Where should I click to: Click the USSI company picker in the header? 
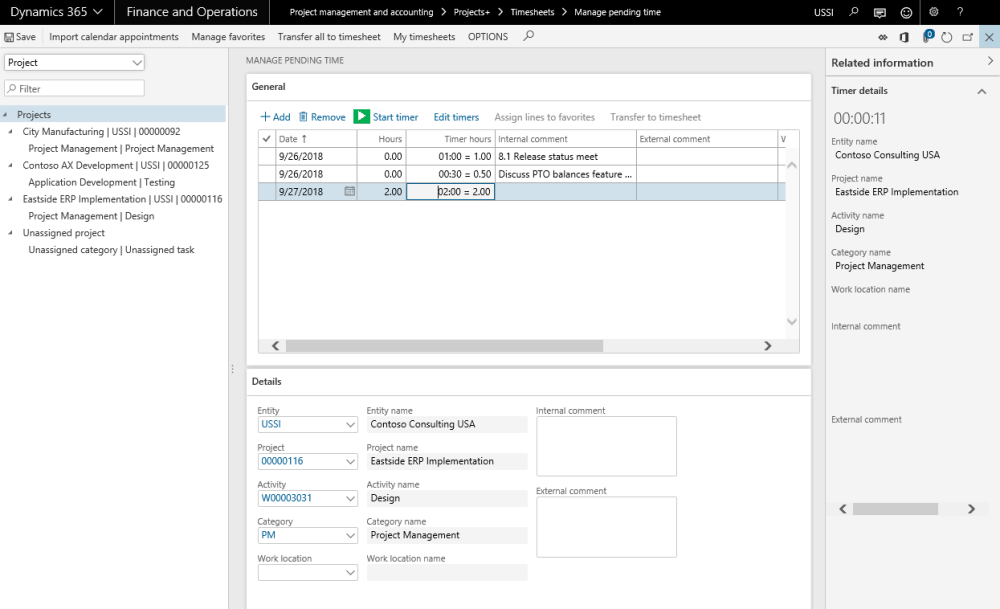[x=824, y=12]
